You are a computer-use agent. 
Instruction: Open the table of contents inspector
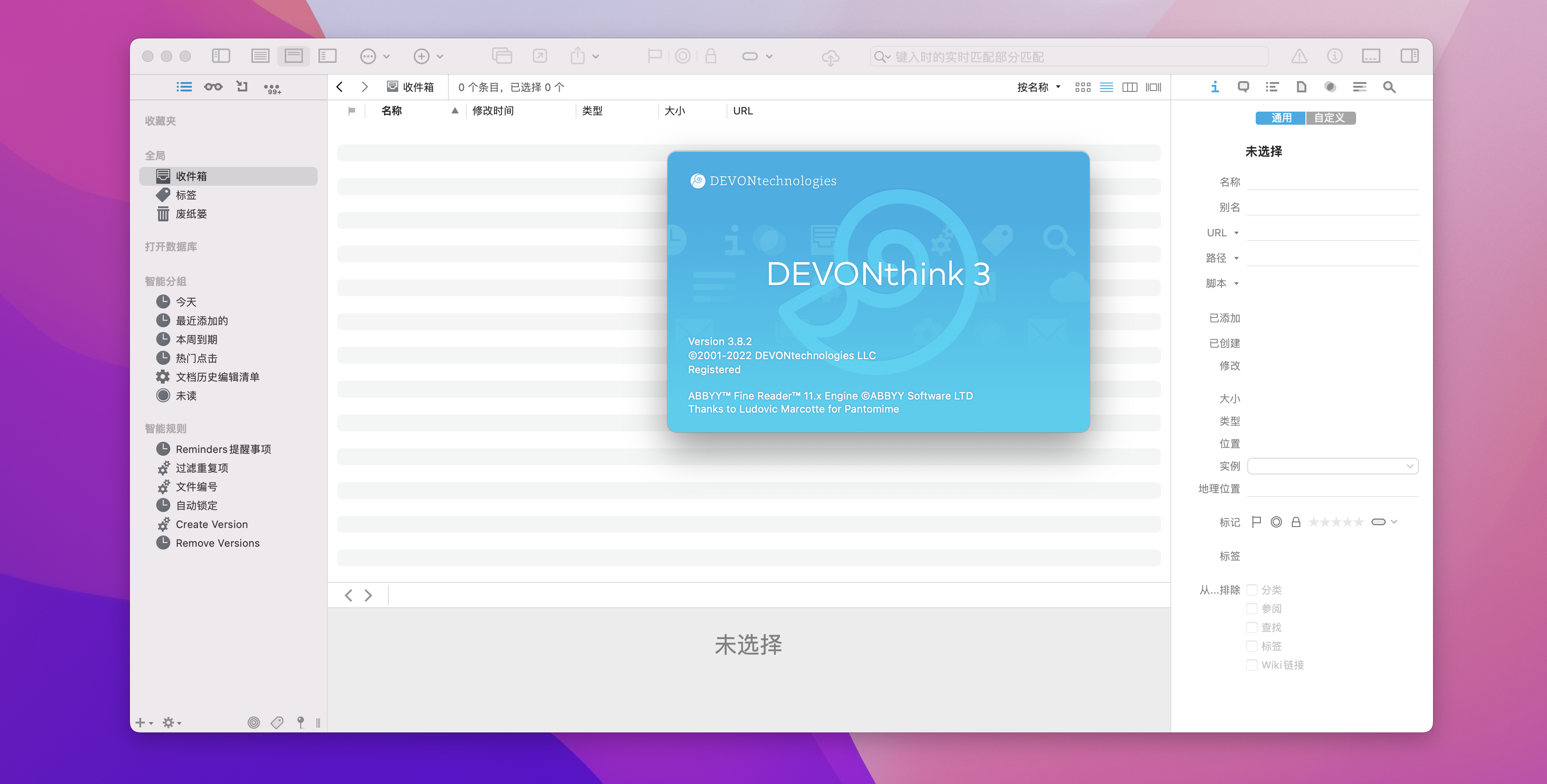point(1271,87)
